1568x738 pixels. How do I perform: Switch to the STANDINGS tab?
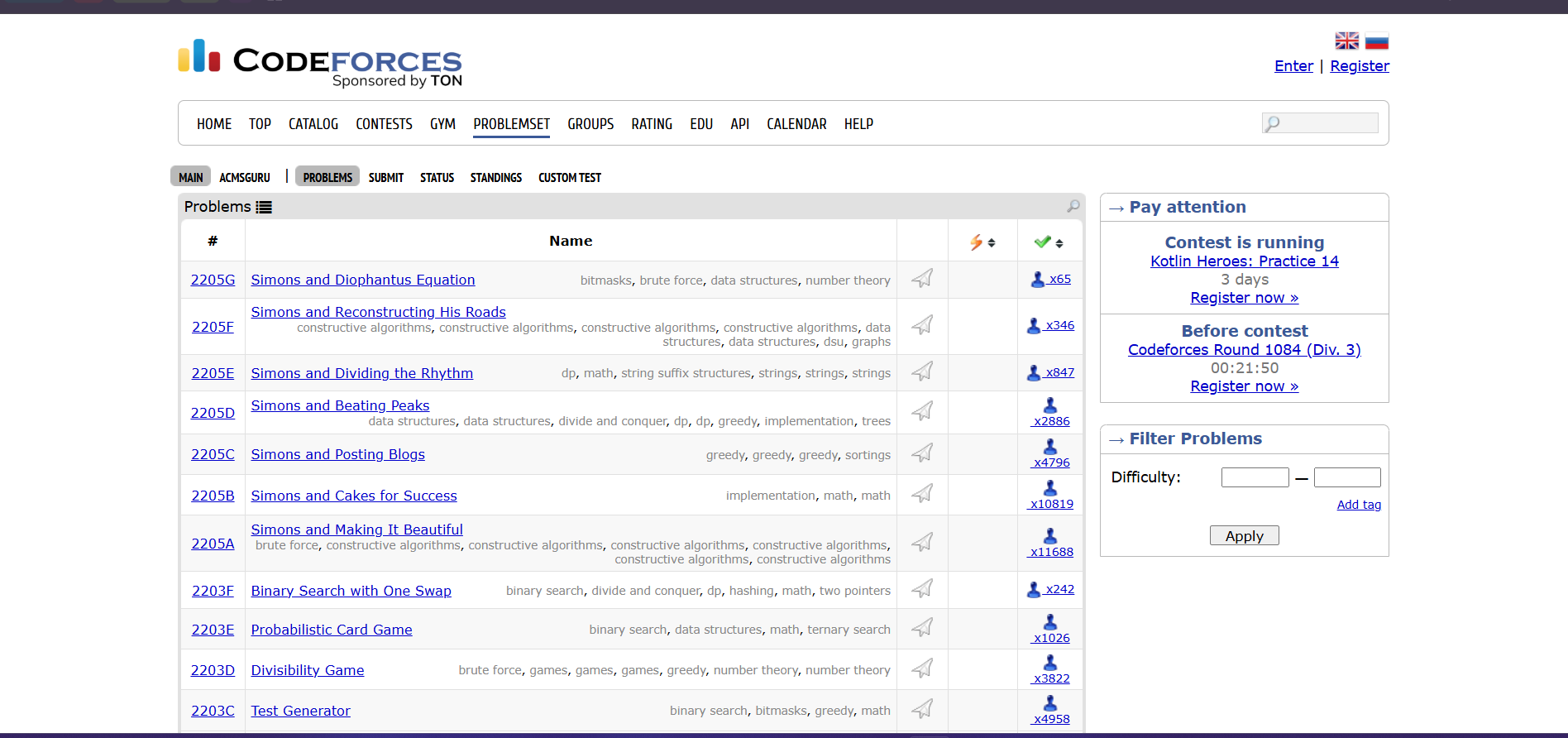pos(495,178)
